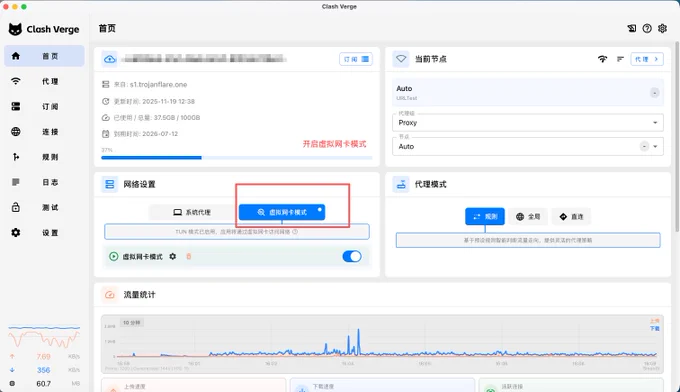Screen dimensions: 680x392
Task: Click the 到期时间 calendar icon
Action: [105, 134]
